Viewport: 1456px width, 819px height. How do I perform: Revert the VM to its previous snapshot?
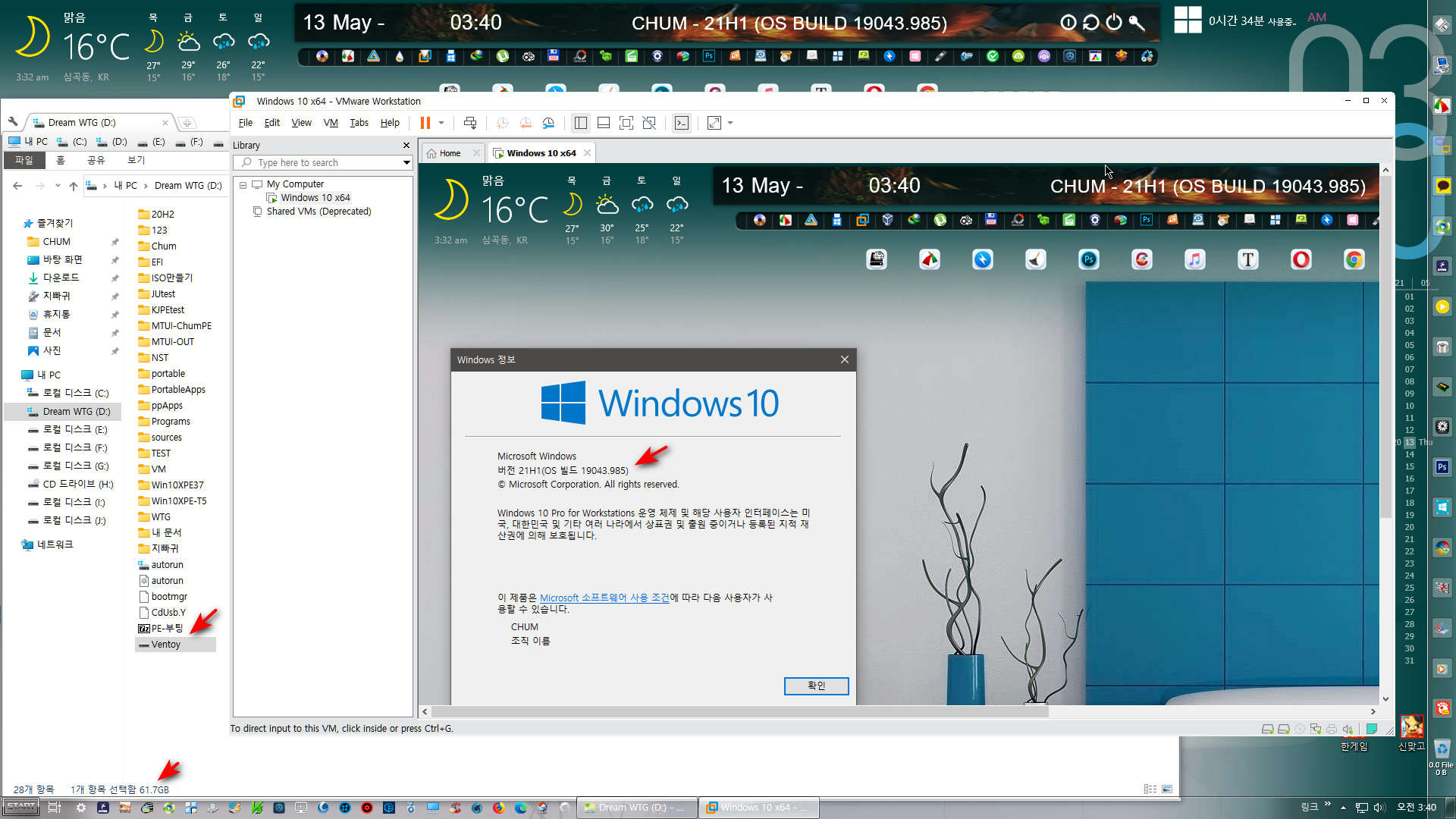(x=526, y=123)
